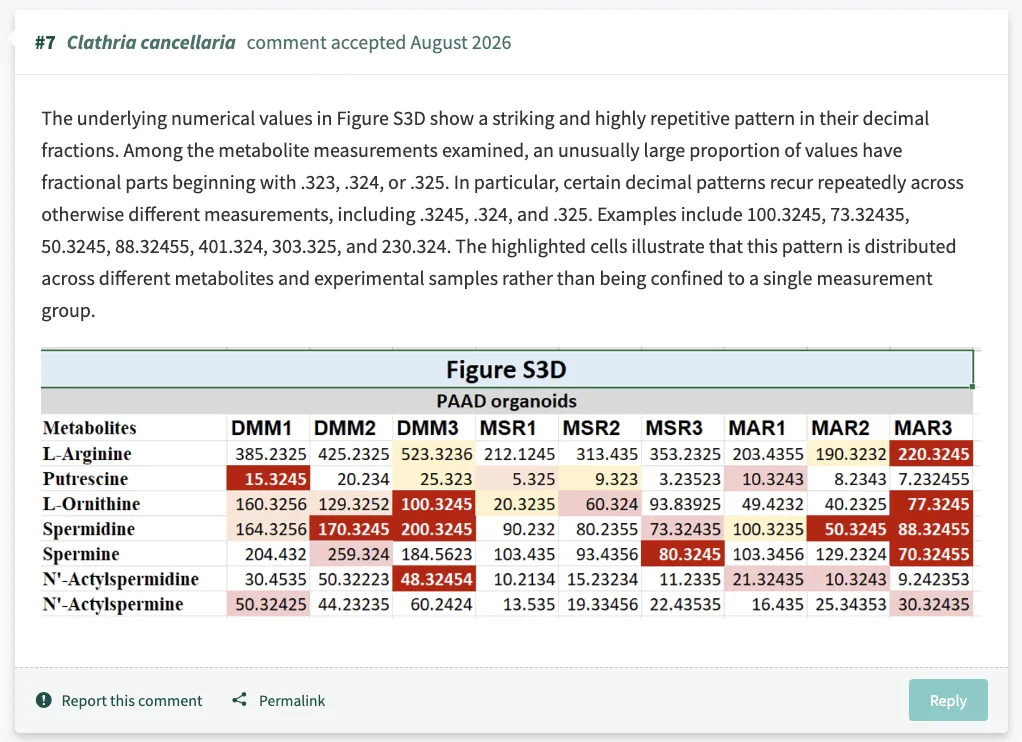Image resolution: width=1022 pixels, height=742 pixels.
Task: Click the 70.32455 Spermine MAR3 cell
Action: tap(931, 554)
